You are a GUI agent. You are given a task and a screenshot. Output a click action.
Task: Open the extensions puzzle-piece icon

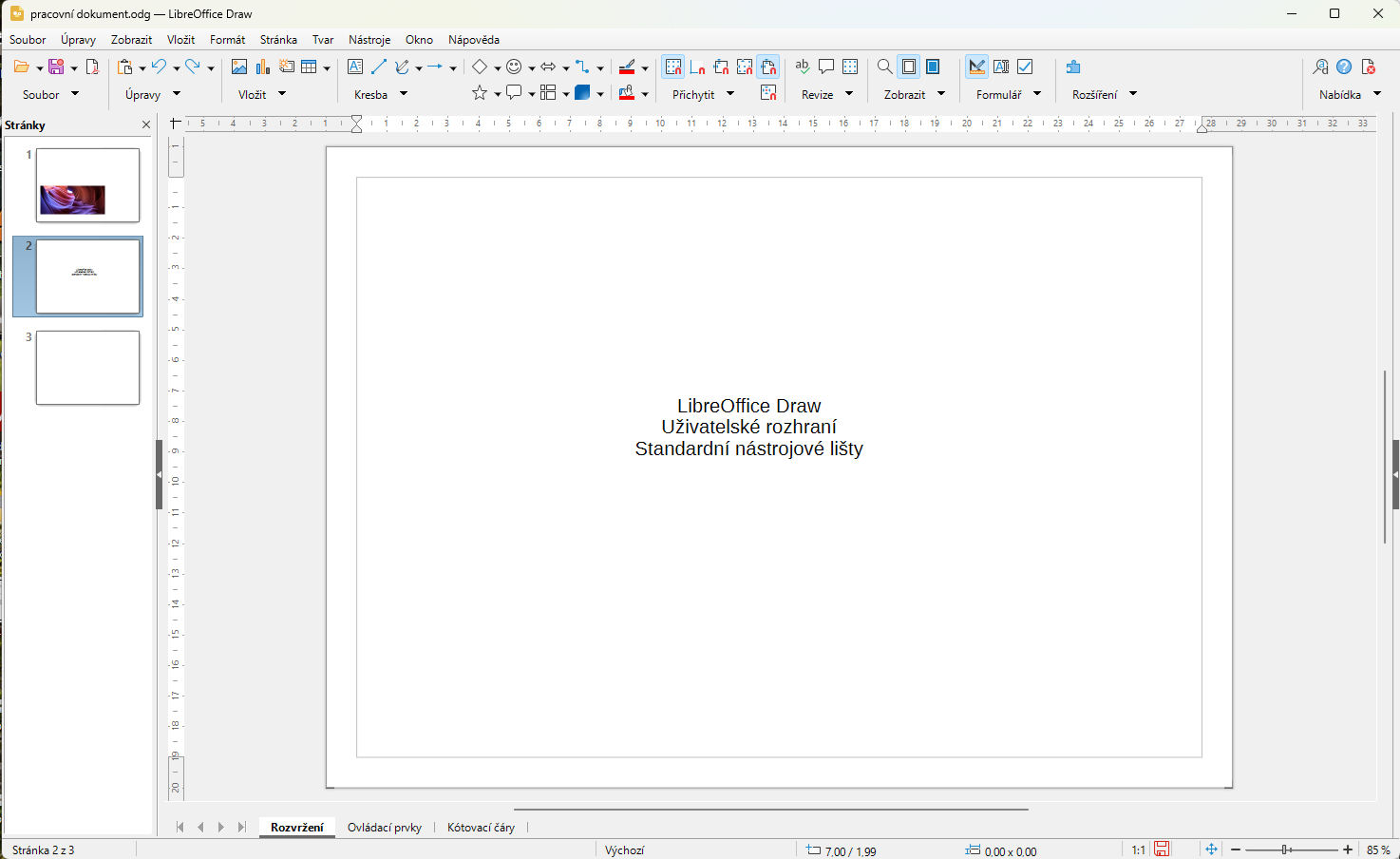click(1073, 67)
